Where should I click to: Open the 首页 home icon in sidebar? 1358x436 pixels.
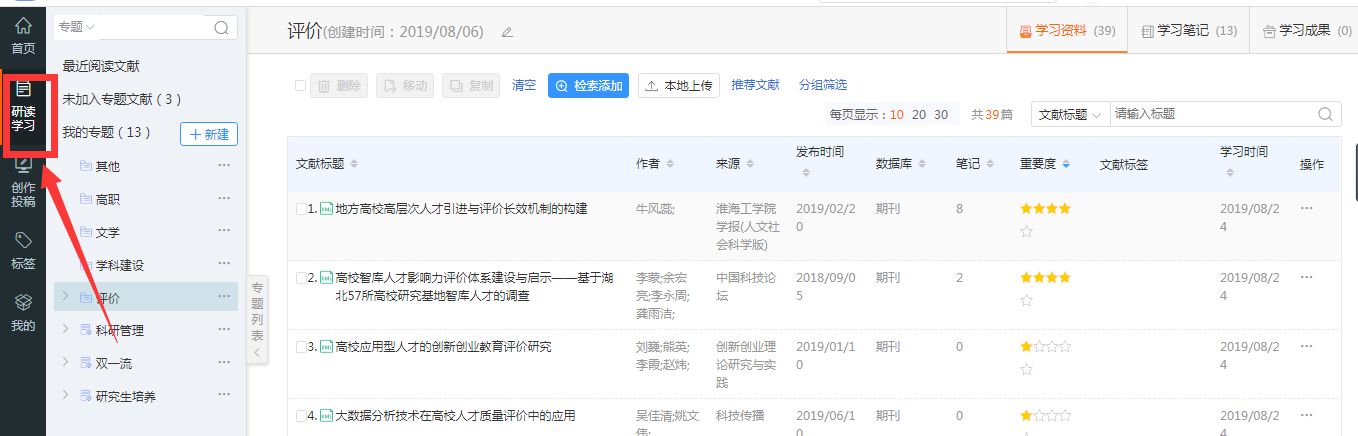22,35
